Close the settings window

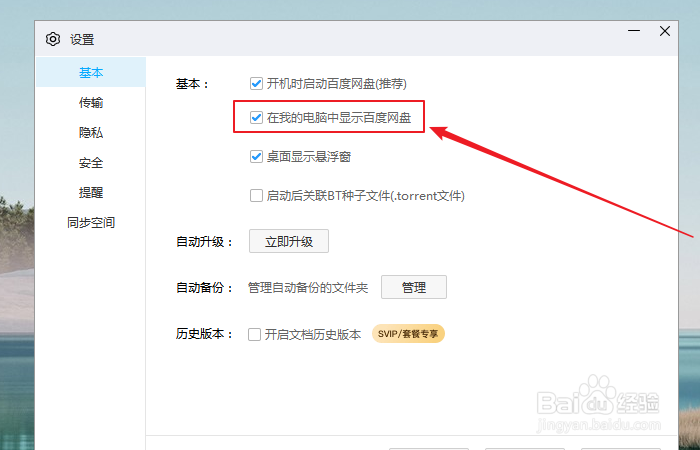(665, 31)
